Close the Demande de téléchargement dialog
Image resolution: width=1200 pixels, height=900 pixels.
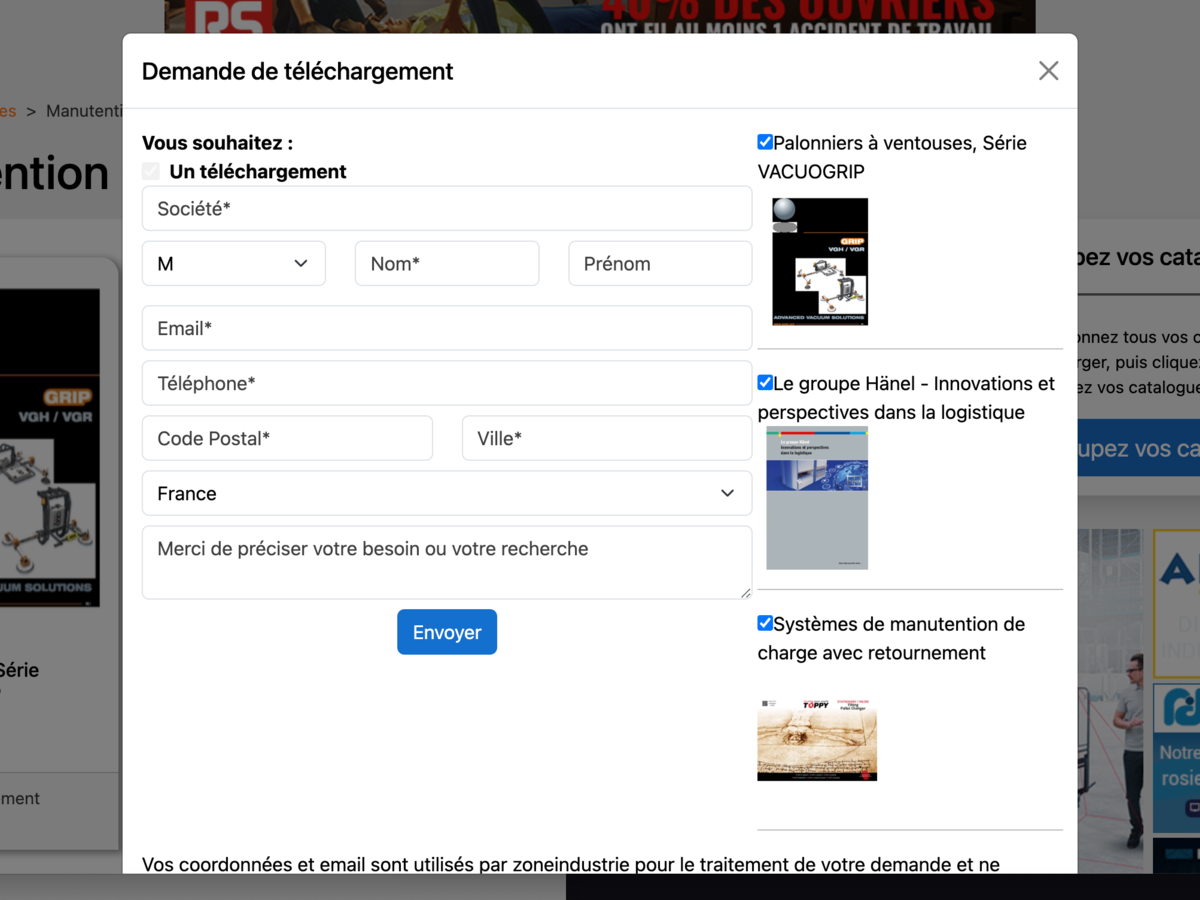point(1048,70)
